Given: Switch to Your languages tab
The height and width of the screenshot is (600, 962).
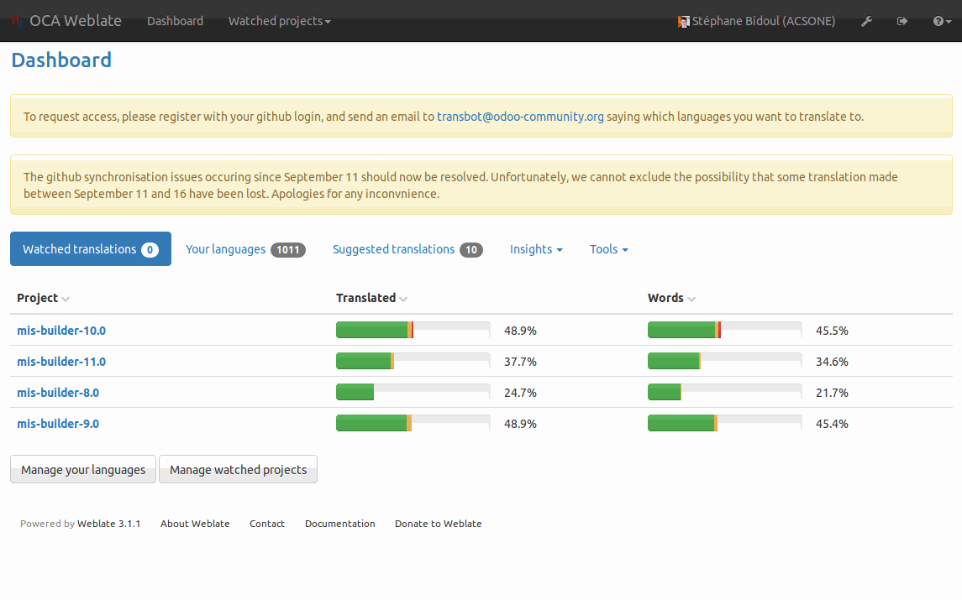Looking at the screenshot, I should pyautogui.click(x=245, y=249).
